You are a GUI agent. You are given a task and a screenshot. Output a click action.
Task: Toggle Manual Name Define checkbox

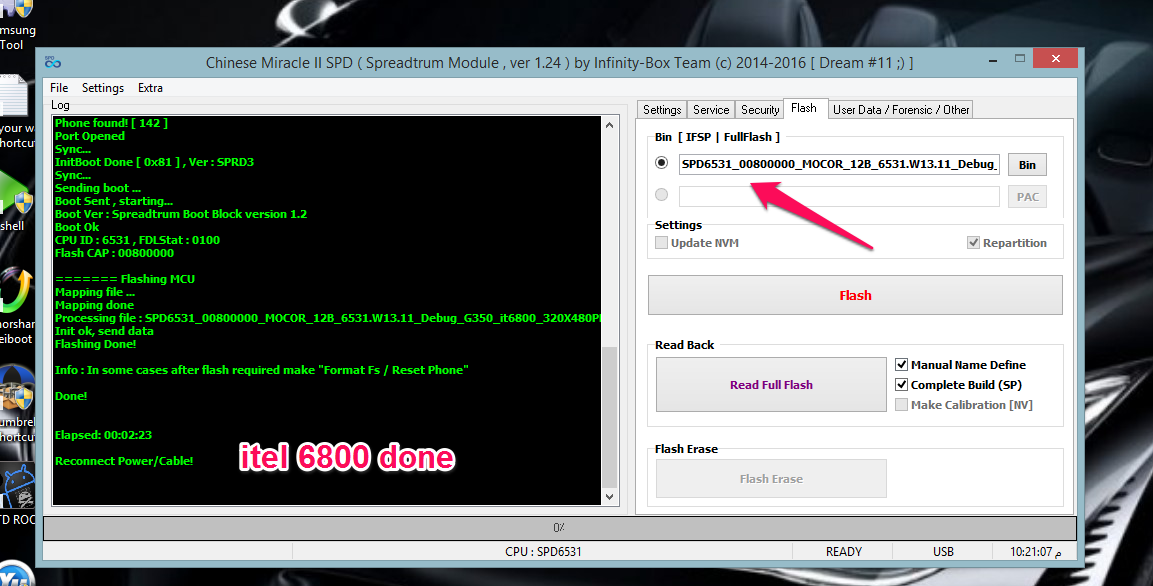click(902, 365)
